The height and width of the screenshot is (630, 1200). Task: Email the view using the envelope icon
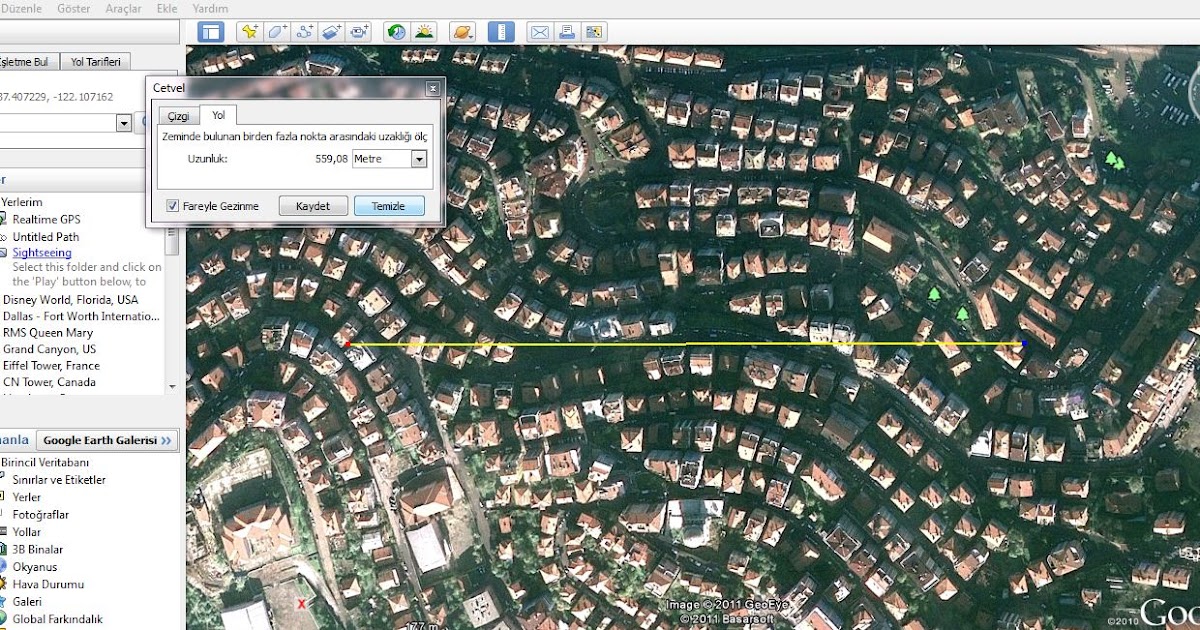click(x=540, y=32)
